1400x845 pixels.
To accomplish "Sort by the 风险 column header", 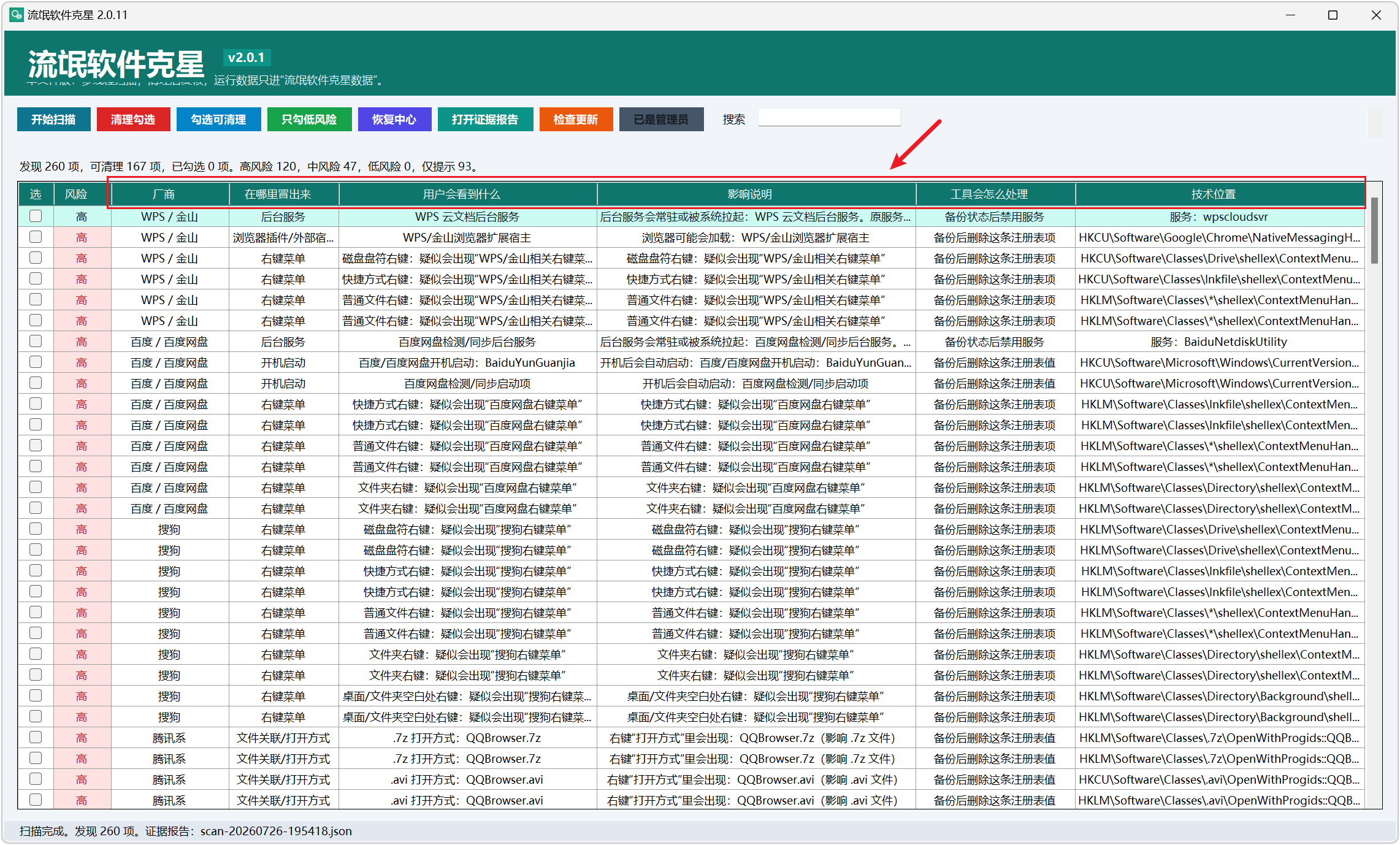I will click(x=76, y=194).
